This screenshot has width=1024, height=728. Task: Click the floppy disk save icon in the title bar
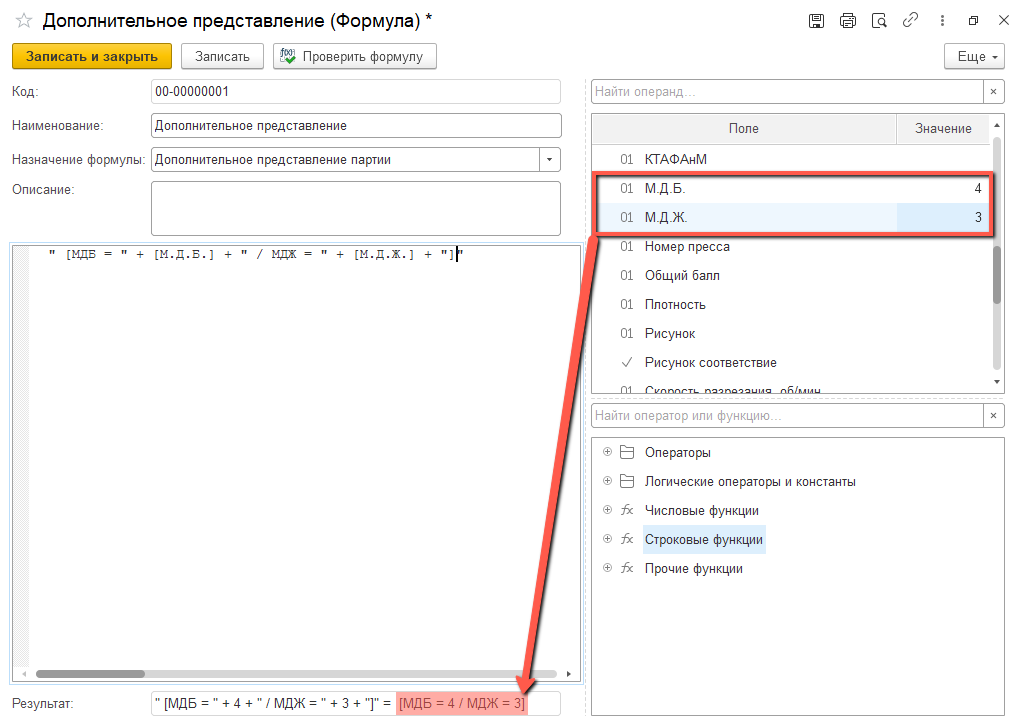[816, 21]
